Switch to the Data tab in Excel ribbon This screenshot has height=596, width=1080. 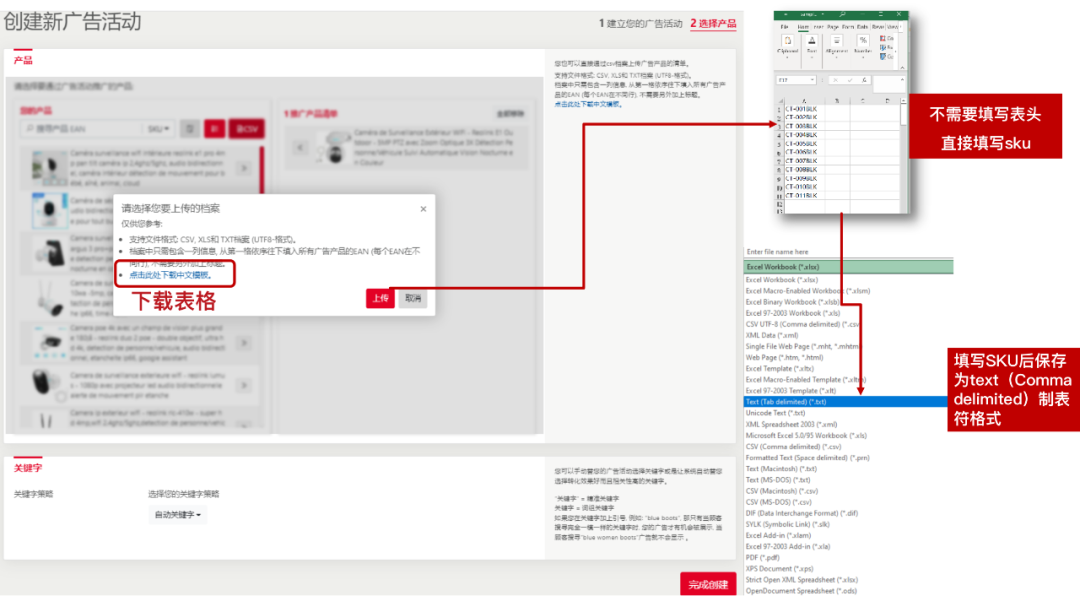pyautogui.click(x=862, y=27)
